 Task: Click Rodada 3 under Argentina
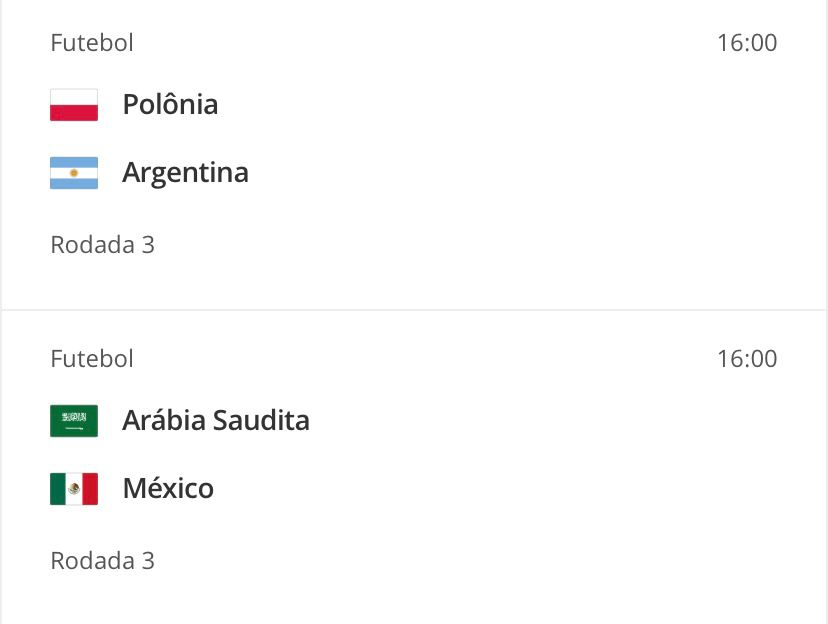[102, 245]
